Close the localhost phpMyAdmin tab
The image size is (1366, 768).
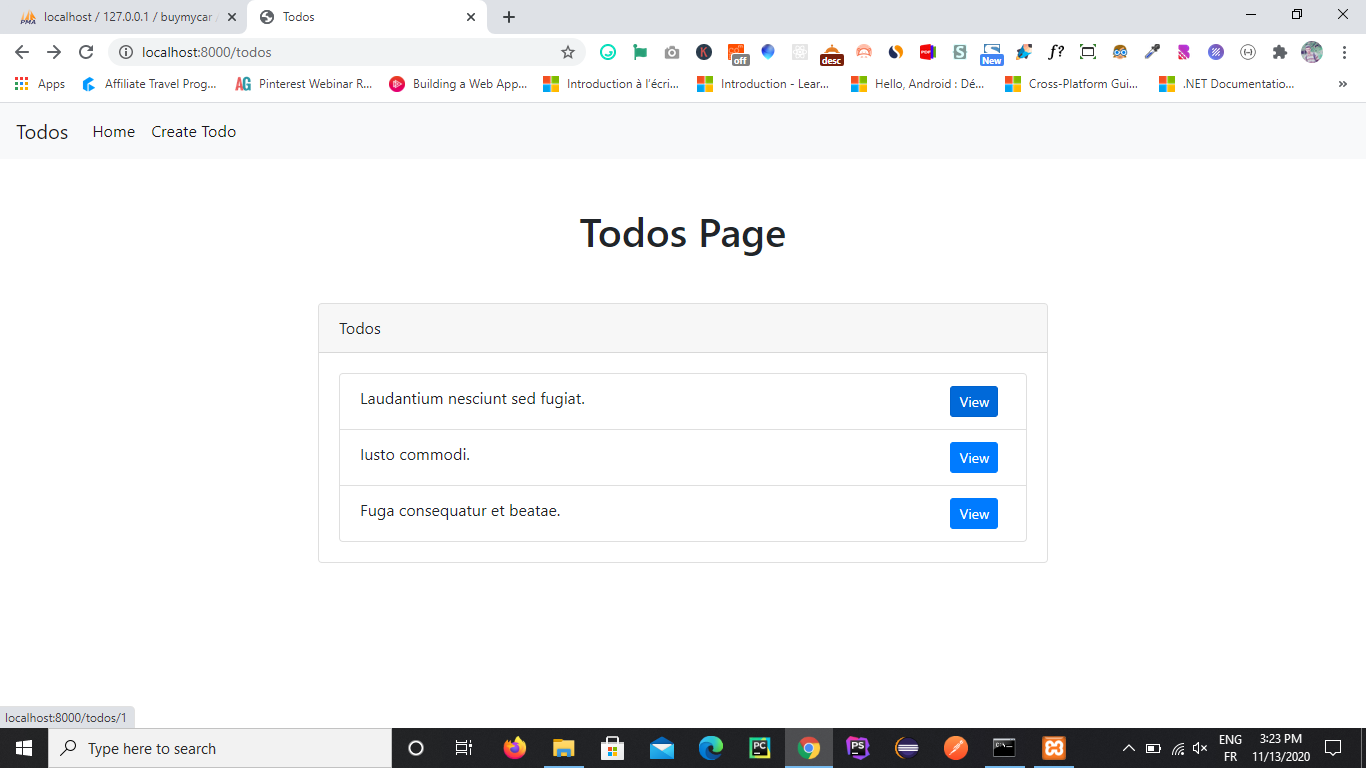click(x=232, y=17)
